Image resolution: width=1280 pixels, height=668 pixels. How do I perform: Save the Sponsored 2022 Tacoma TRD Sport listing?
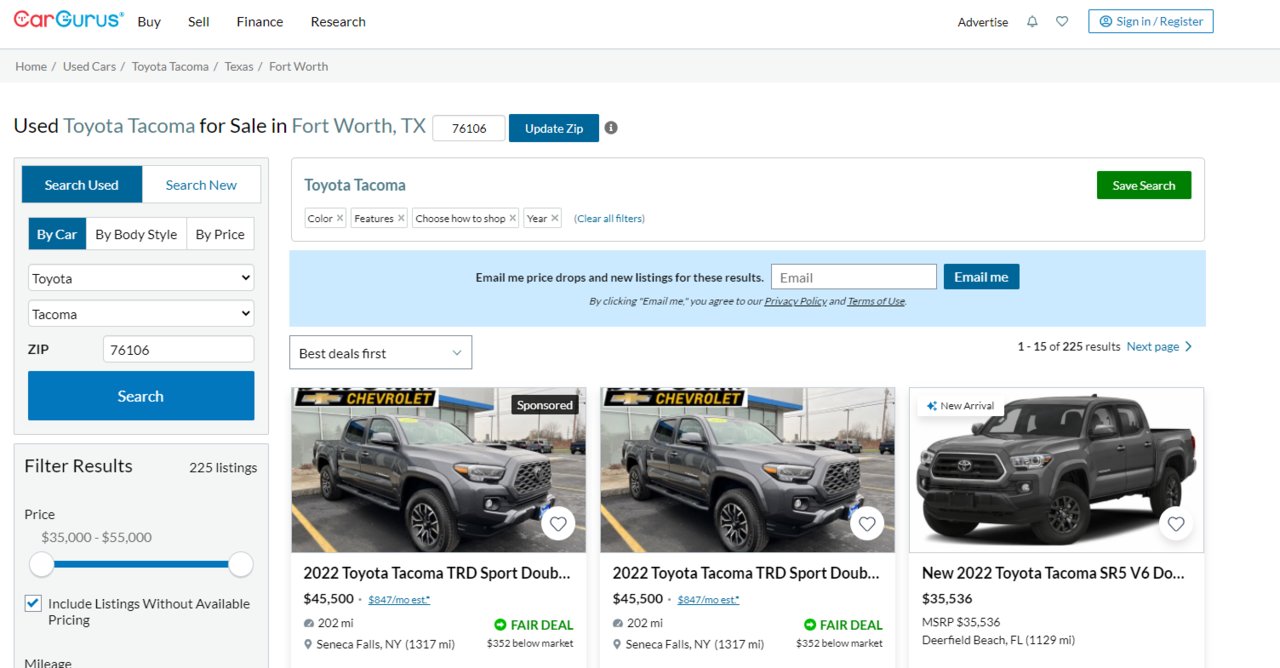pos(558,523)
